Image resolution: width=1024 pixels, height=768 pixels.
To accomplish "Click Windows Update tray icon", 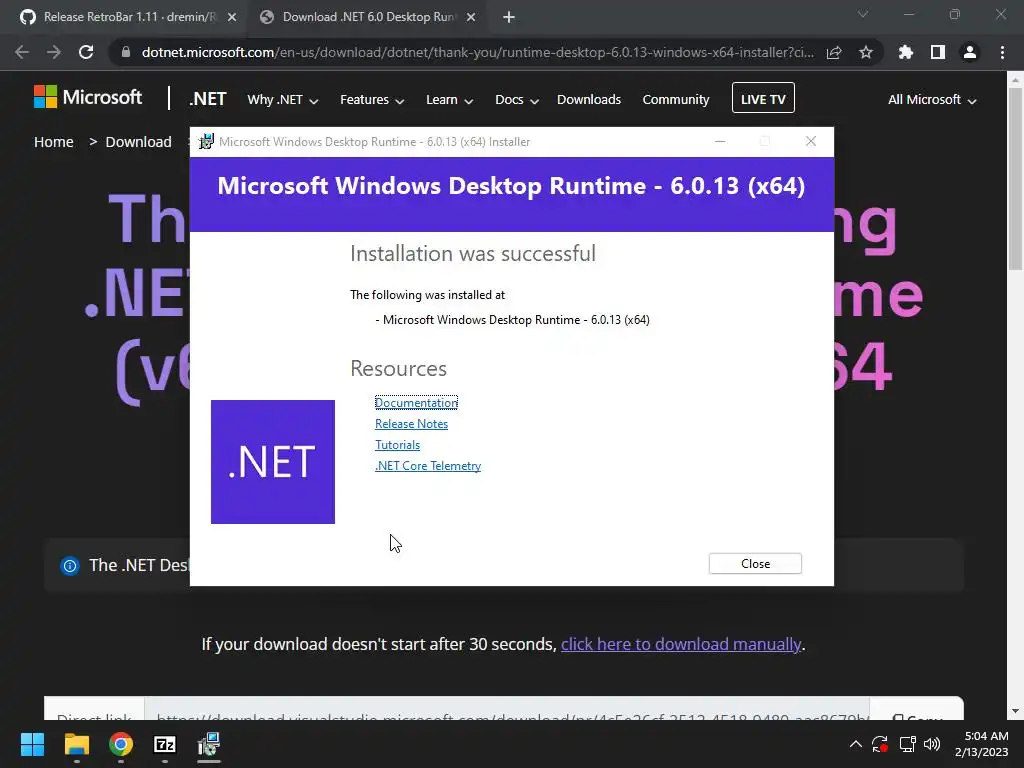I will 880,744.
